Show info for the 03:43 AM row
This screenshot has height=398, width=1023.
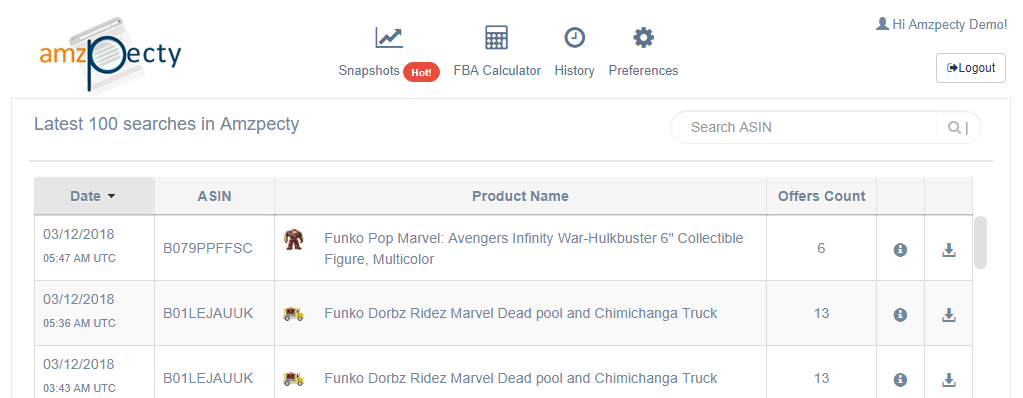pyautogui.click(x=900, y=379)
